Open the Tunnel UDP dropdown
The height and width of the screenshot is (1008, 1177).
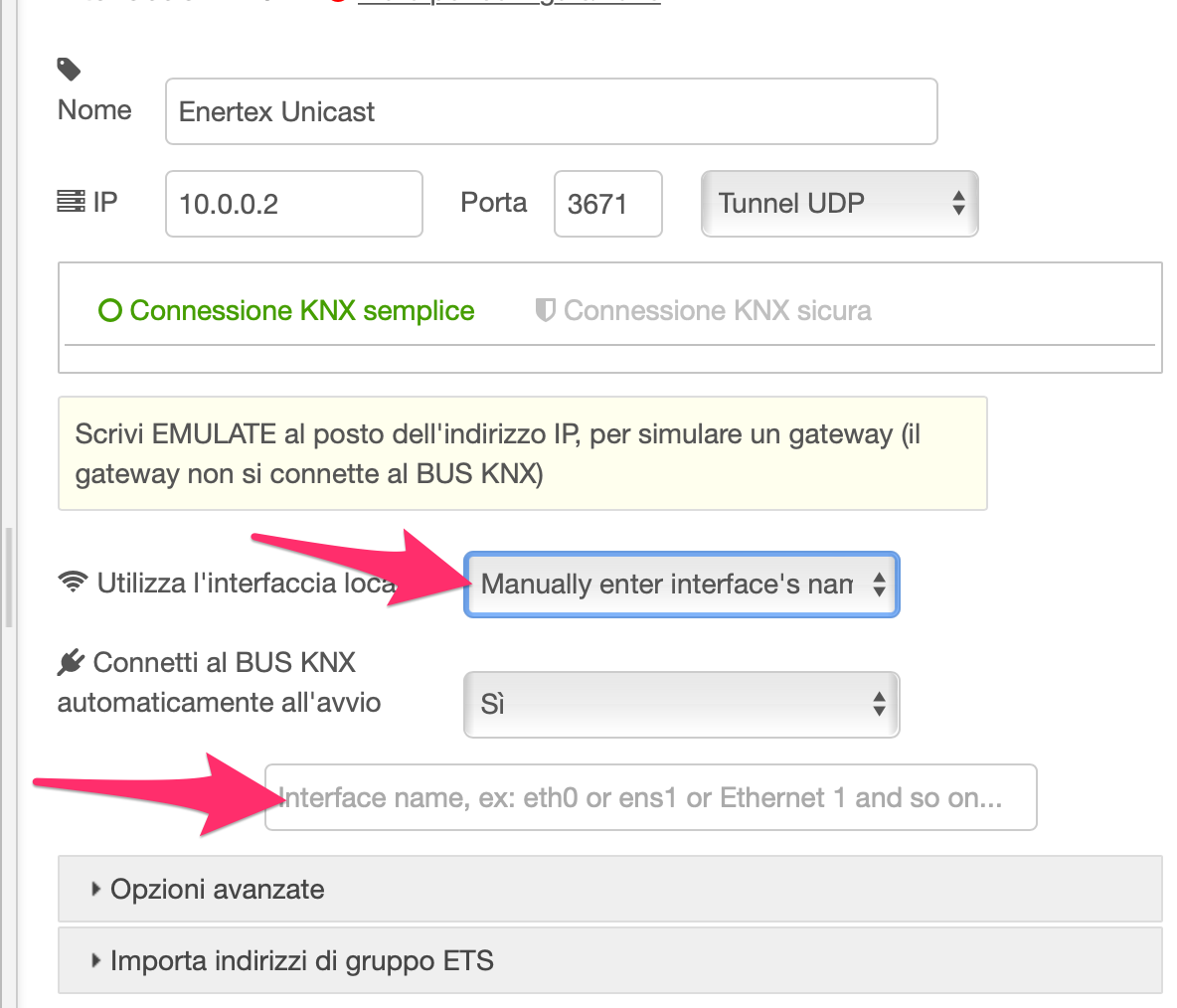(838, 203)
